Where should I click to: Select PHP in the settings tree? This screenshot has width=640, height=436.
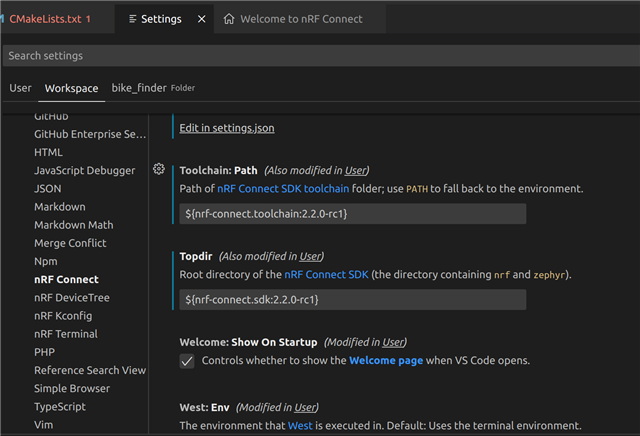tap(44, 352)
